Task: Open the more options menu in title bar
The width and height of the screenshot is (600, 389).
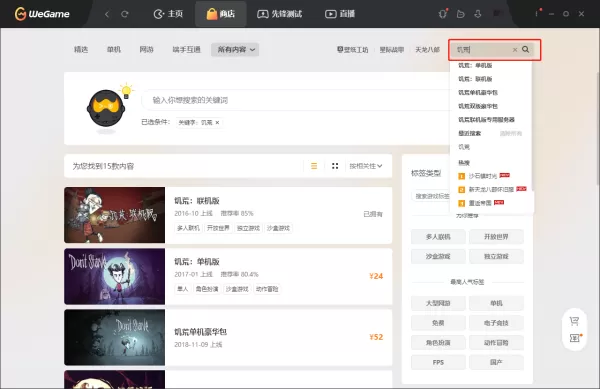Action: pos(537,14)
